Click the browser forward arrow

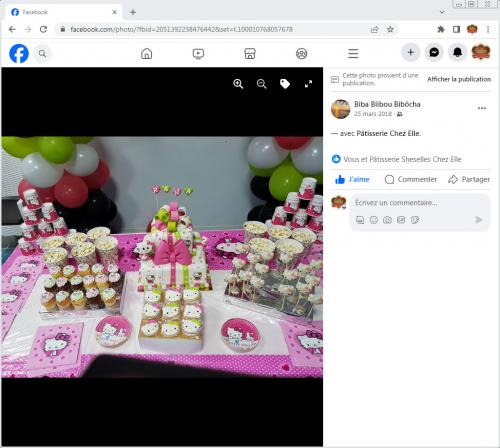28,29
